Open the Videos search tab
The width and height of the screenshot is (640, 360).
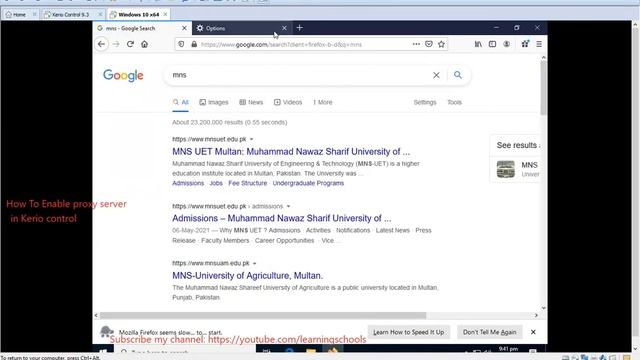coord(288,102)
